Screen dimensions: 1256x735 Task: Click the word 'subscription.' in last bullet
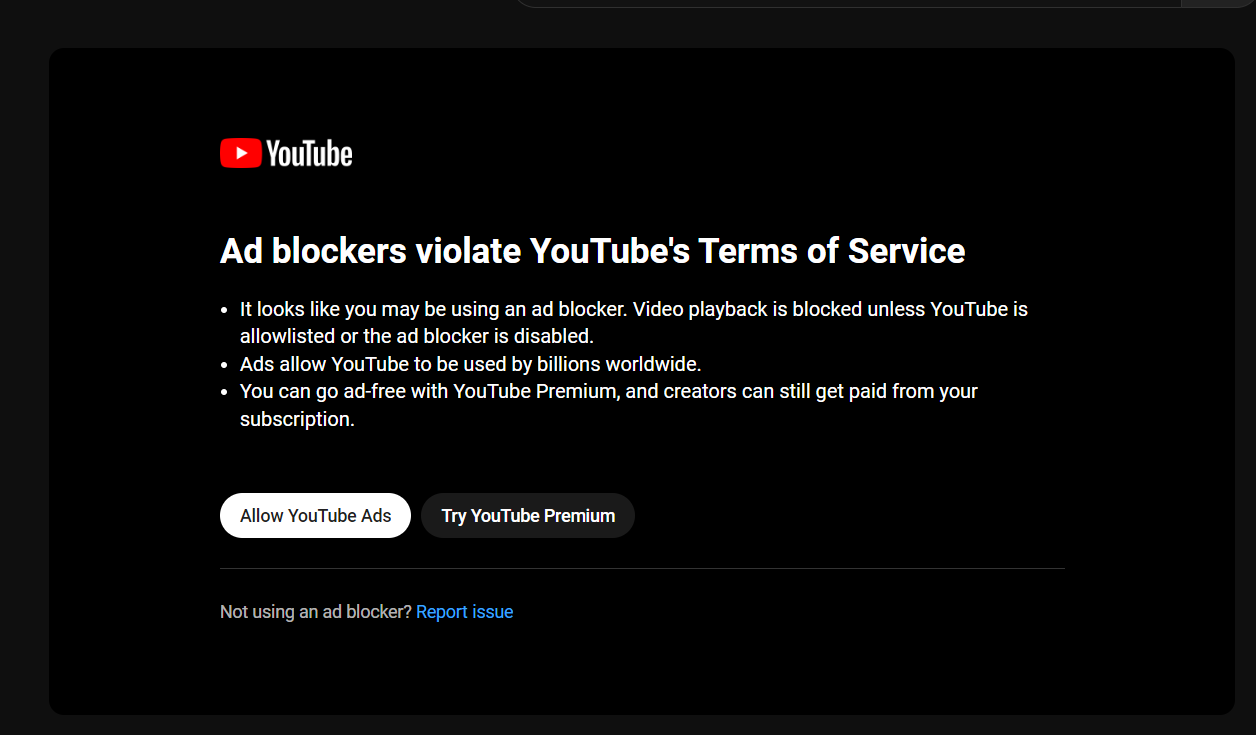pyautogui.click(x=297, y=419)
